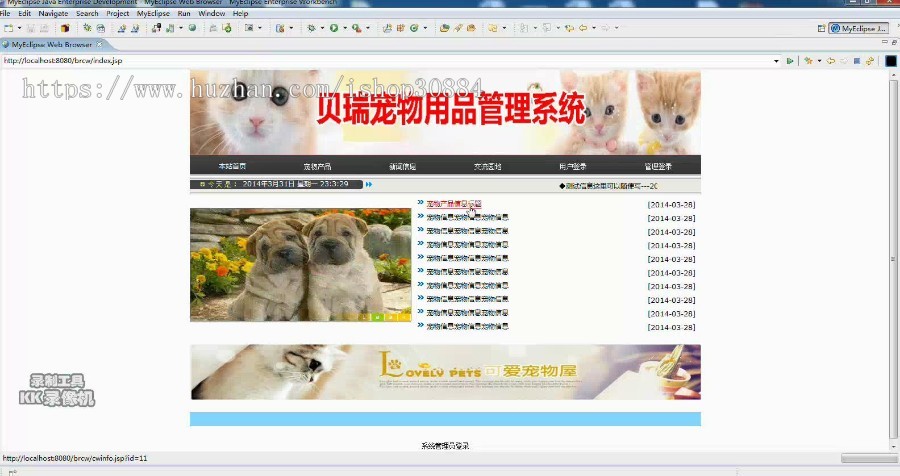Viewport: 900px width, 476px height.
Task: Click the Run External Tools toolbar icon
Action: [356, 28]
